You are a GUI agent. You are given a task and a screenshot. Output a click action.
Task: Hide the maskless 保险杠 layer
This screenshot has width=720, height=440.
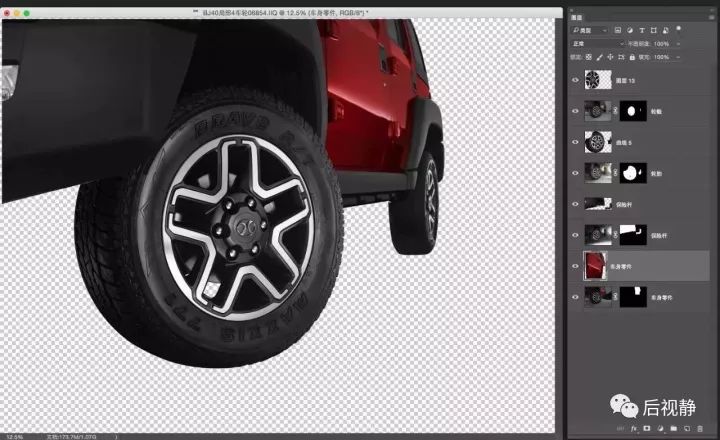[575, 204]
